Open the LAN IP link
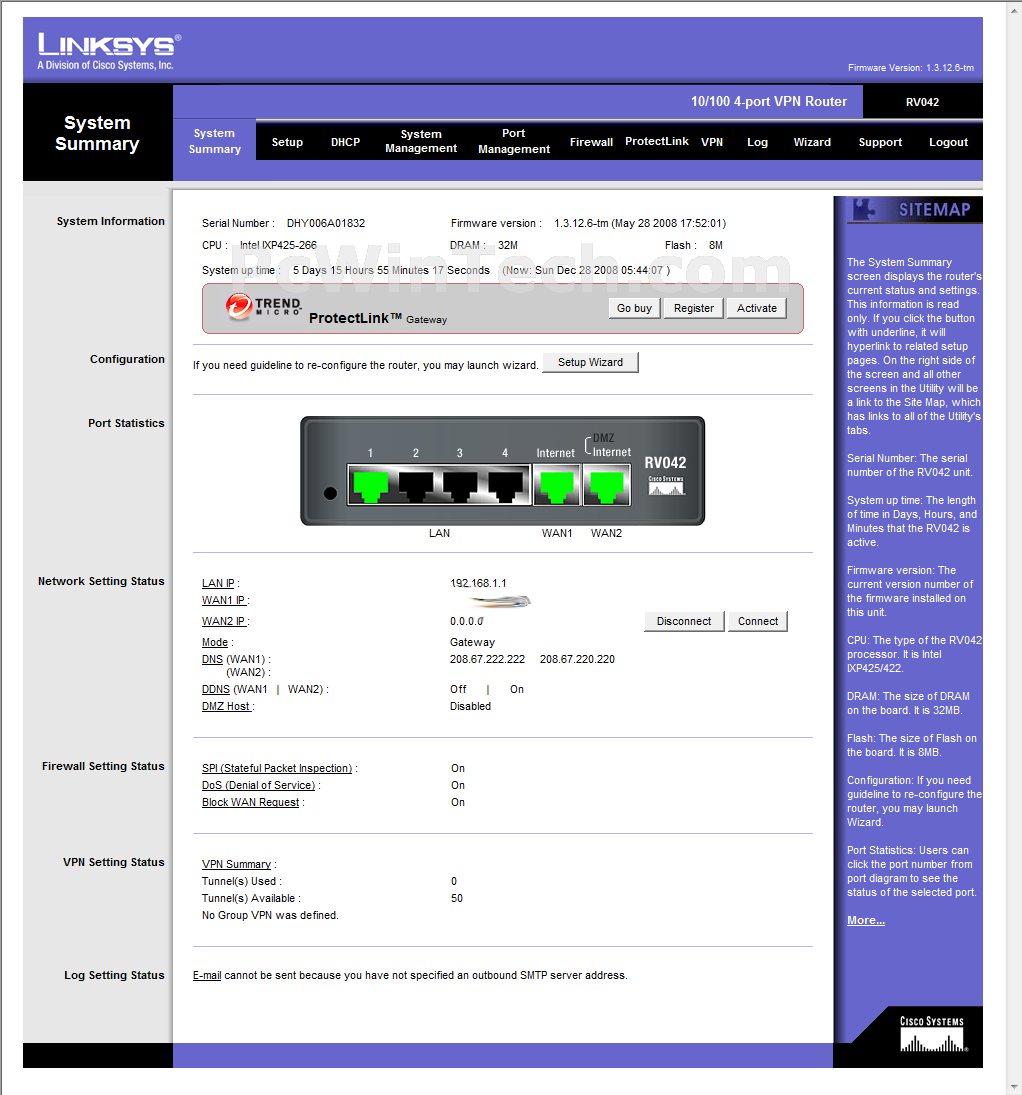This screenshot has width=1022, height=1095. pos(218,583)
